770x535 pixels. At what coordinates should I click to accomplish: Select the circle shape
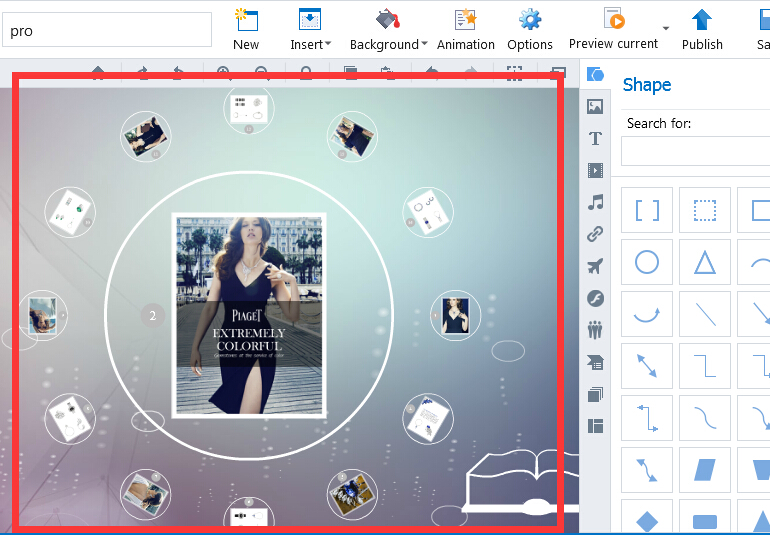coord(647,262)
